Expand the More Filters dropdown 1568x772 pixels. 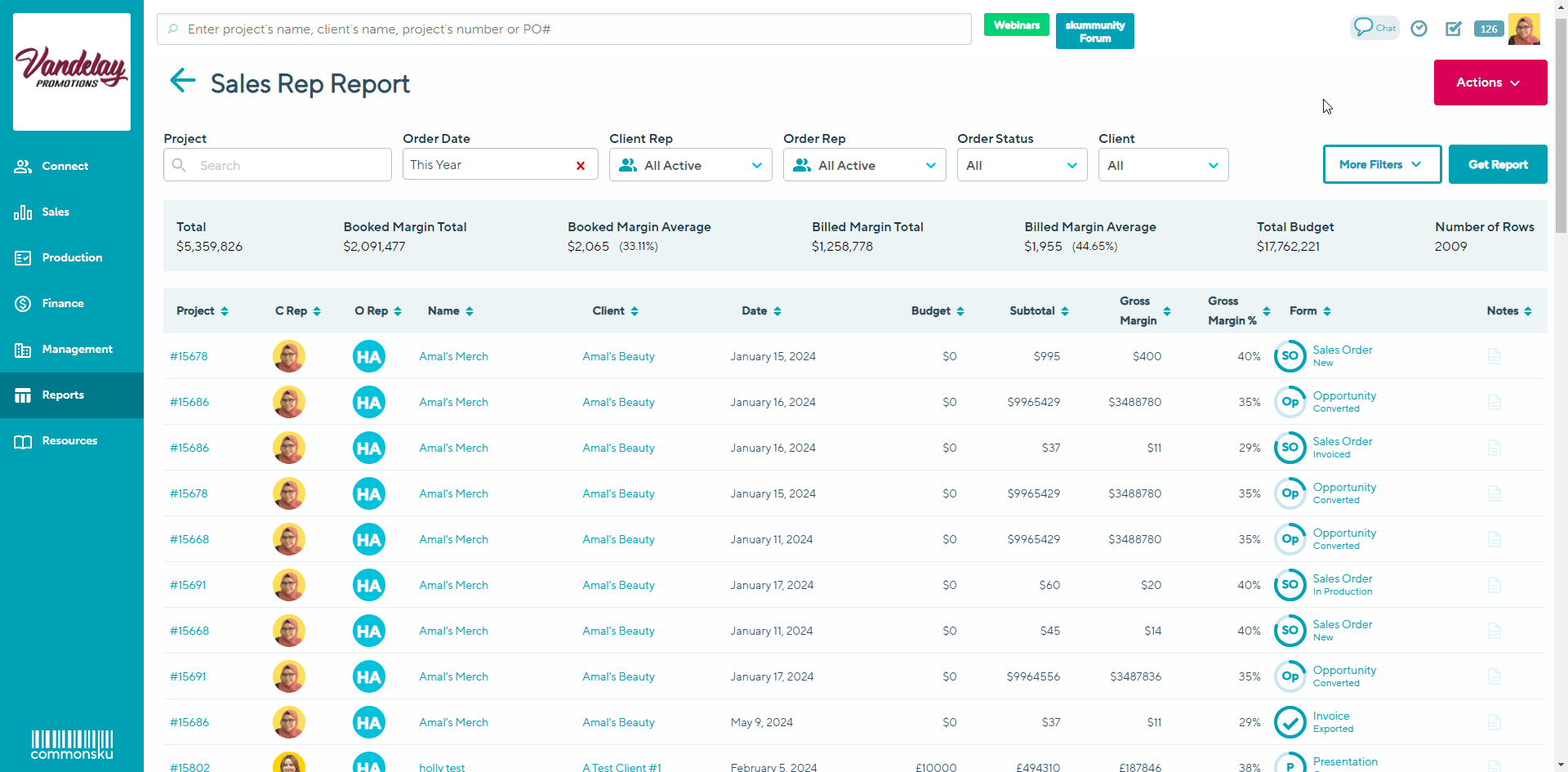pyautogui.click(x=1381, y=164)
